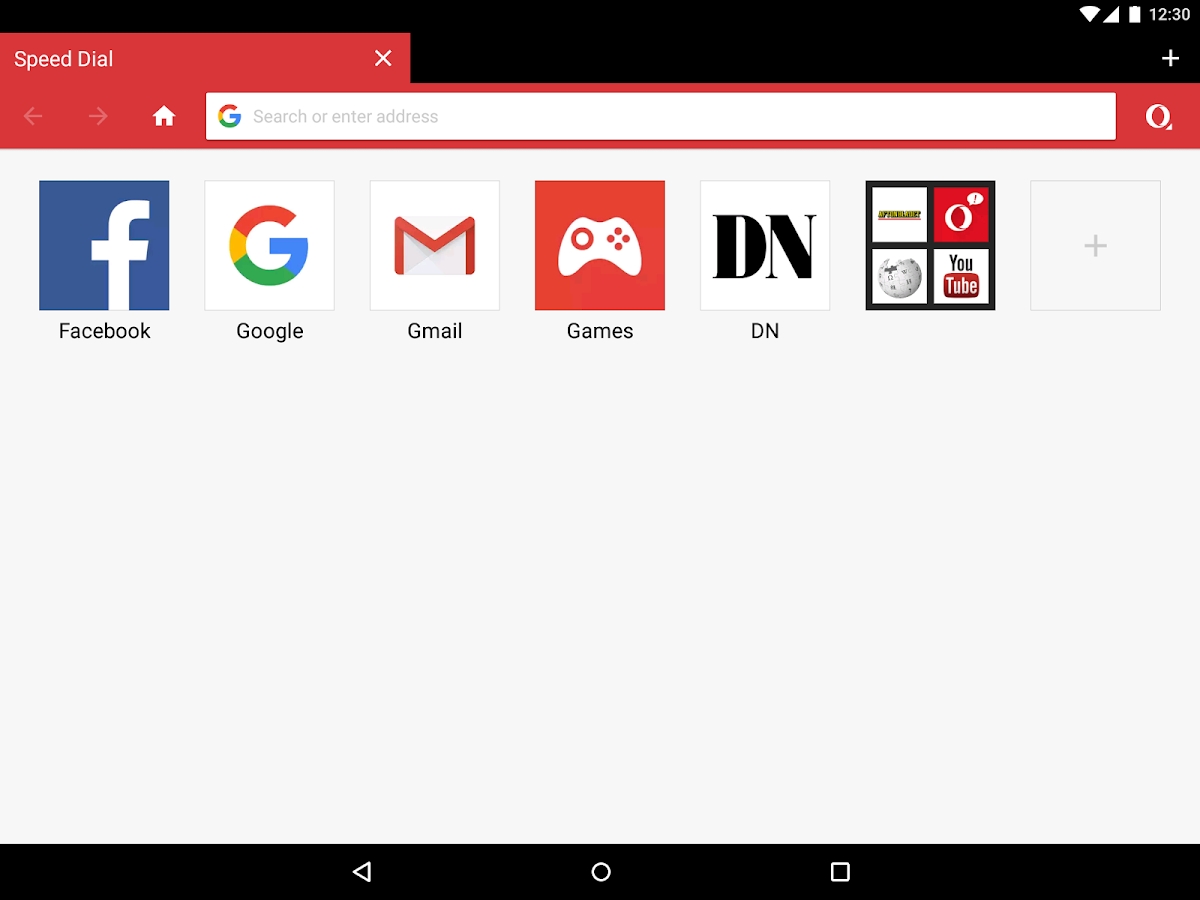
Task: Click the Google search engine icon
Action: point(230,117)
